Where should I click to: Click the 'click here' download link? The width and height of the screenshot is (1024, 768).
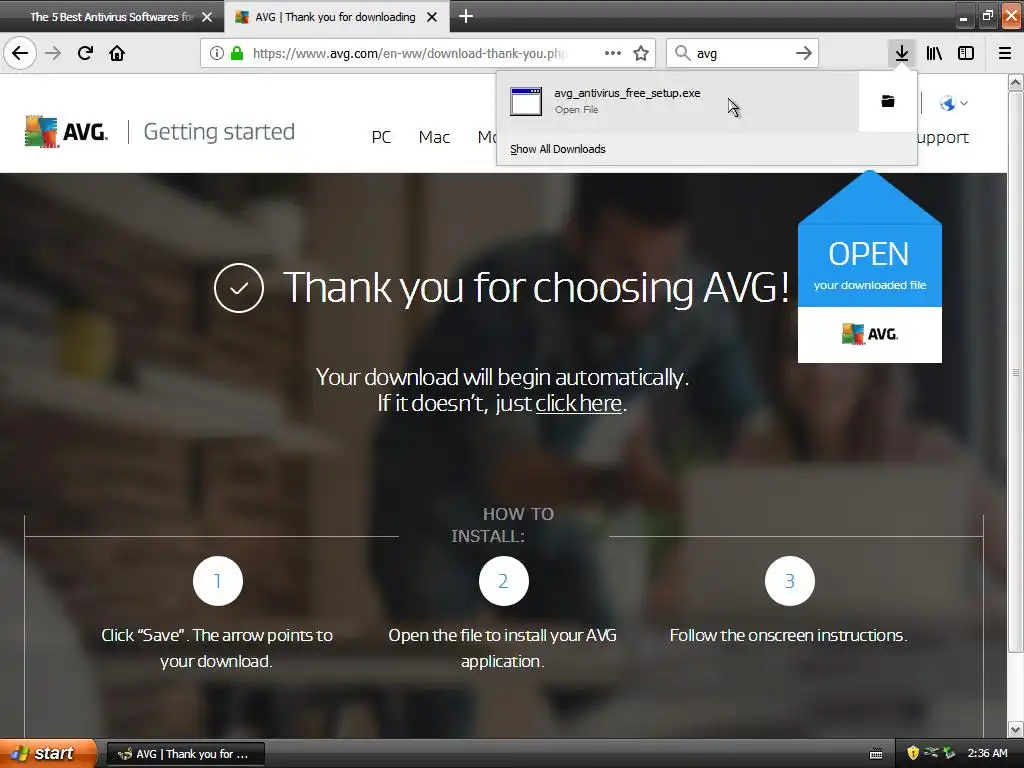point(579,404)
